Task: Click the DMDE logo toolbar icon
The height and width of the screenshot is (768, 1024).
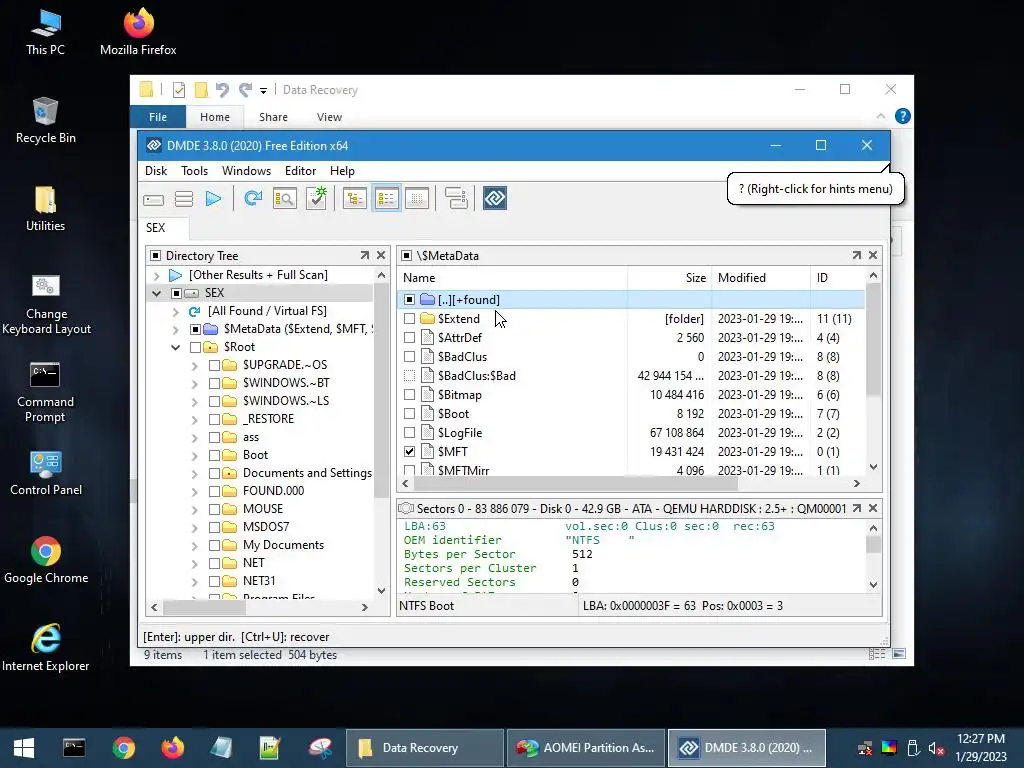Action: coord(495,199)
